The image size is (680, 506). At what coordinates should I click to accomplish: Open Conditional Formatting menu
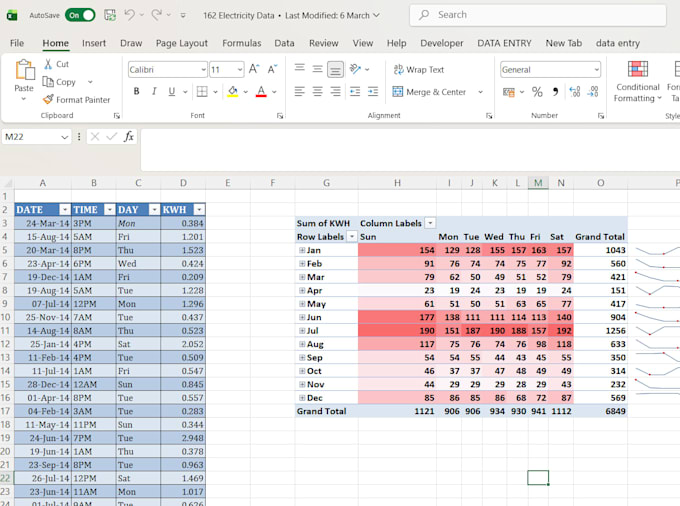pos(638,82)
